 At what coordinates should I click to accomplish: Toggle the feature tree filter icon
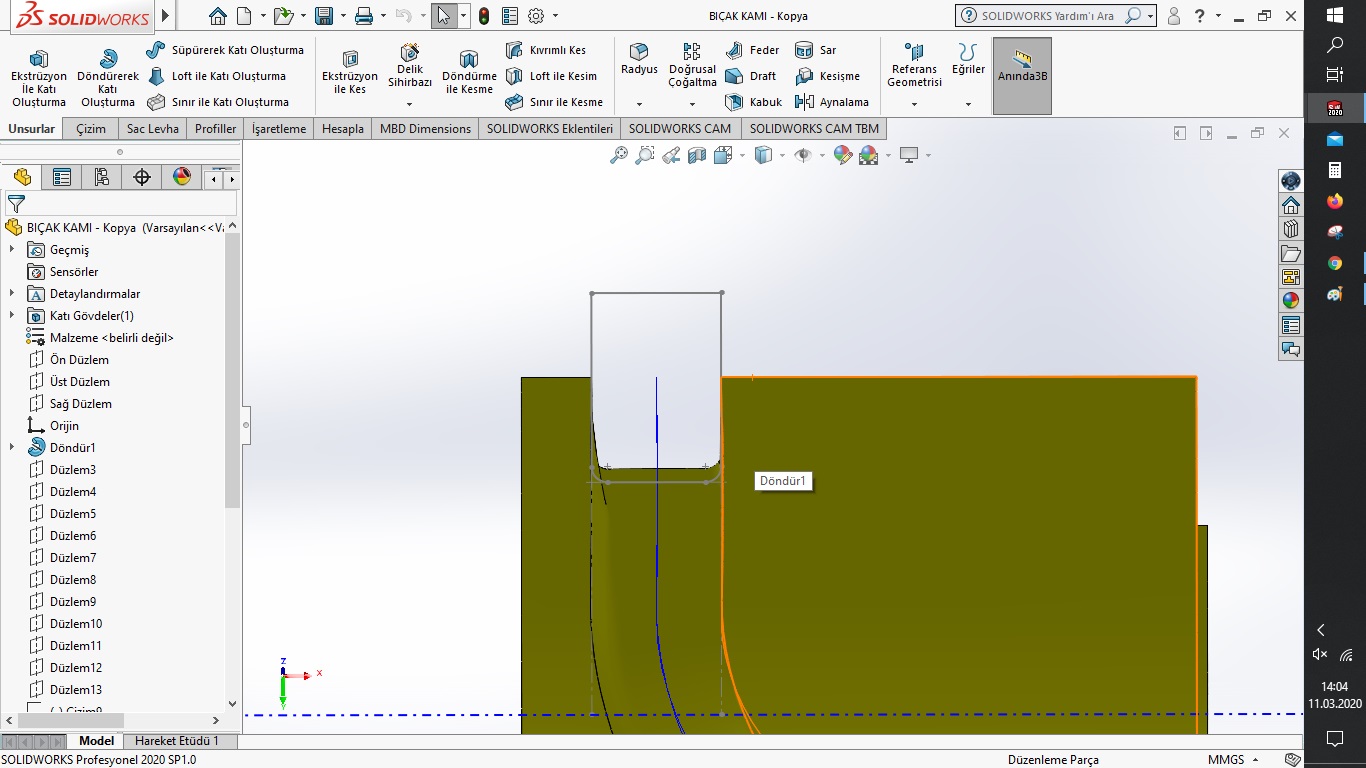tap(16, 204)
